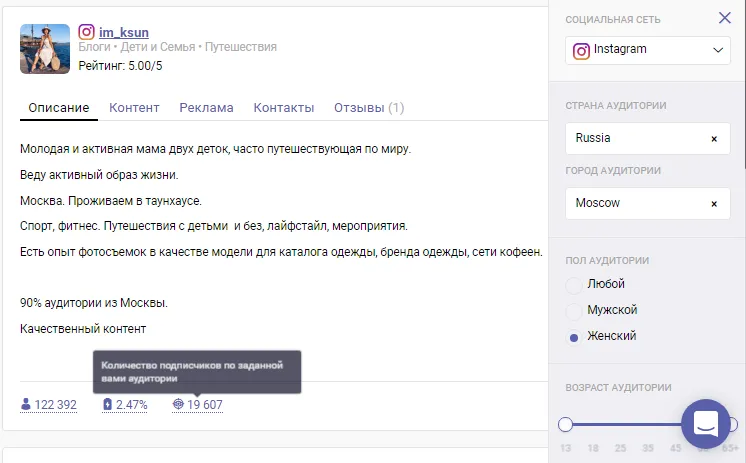Click the line Веду активный образ жизни
The width and height of the screenshot is (746, 463).
click(99, 175)
